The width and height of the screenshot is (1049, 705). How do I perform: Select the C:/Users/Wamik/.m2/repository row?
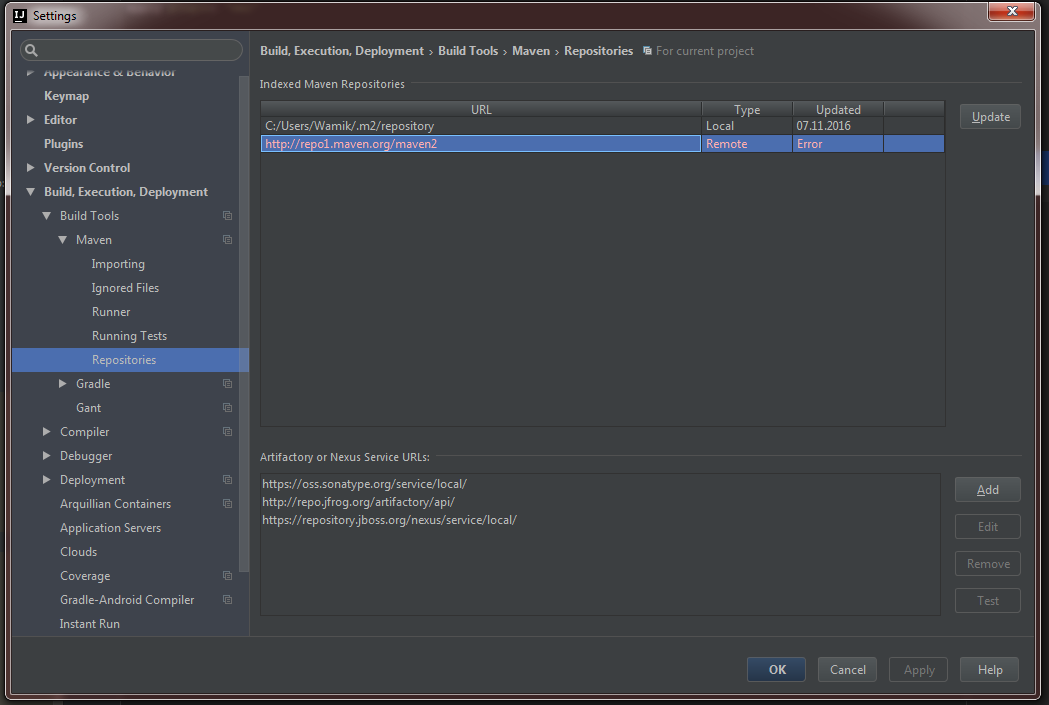point(602,126)
